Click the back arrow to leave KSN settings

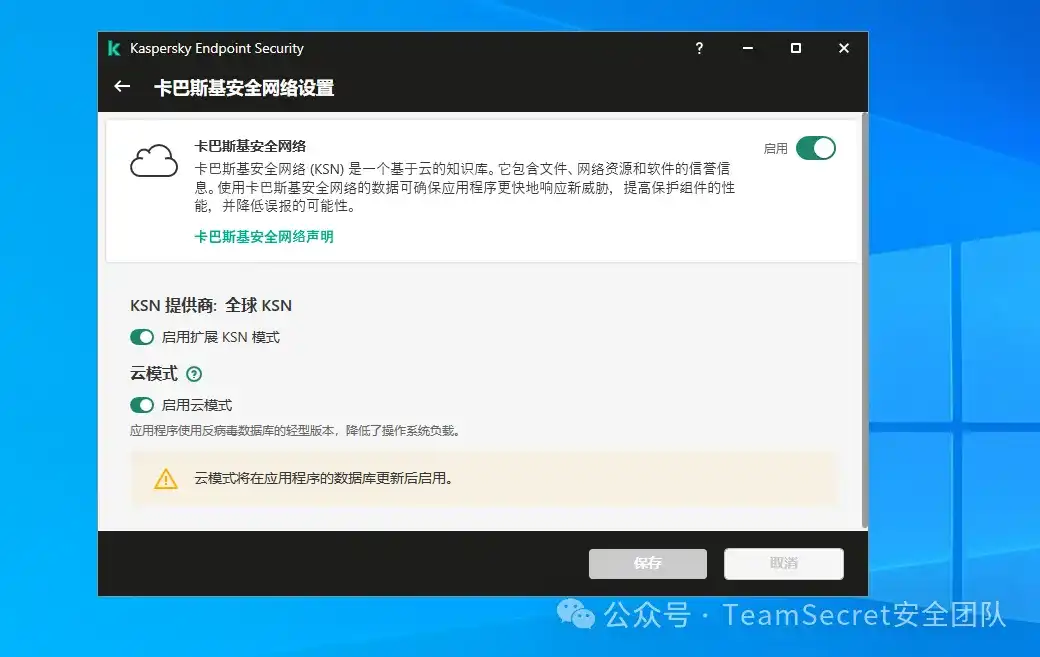click(x=121, y=87)
